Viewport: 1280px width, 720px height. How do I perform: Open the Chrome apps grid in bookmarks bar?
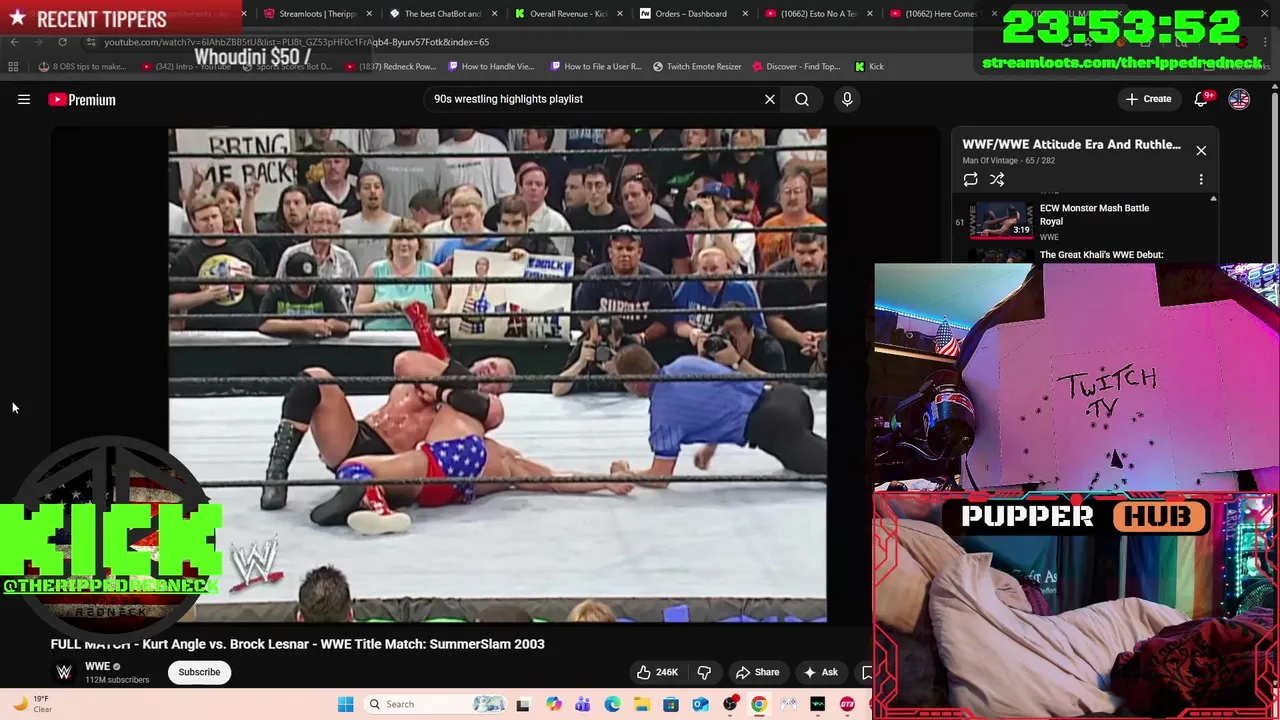coord(13,66)
